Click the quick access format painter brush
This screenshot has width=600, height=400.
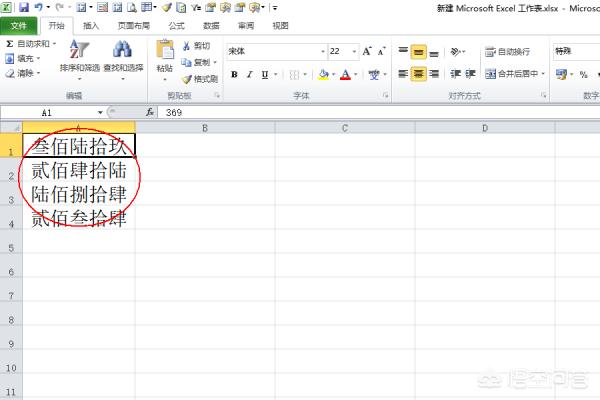click(166, 7)
